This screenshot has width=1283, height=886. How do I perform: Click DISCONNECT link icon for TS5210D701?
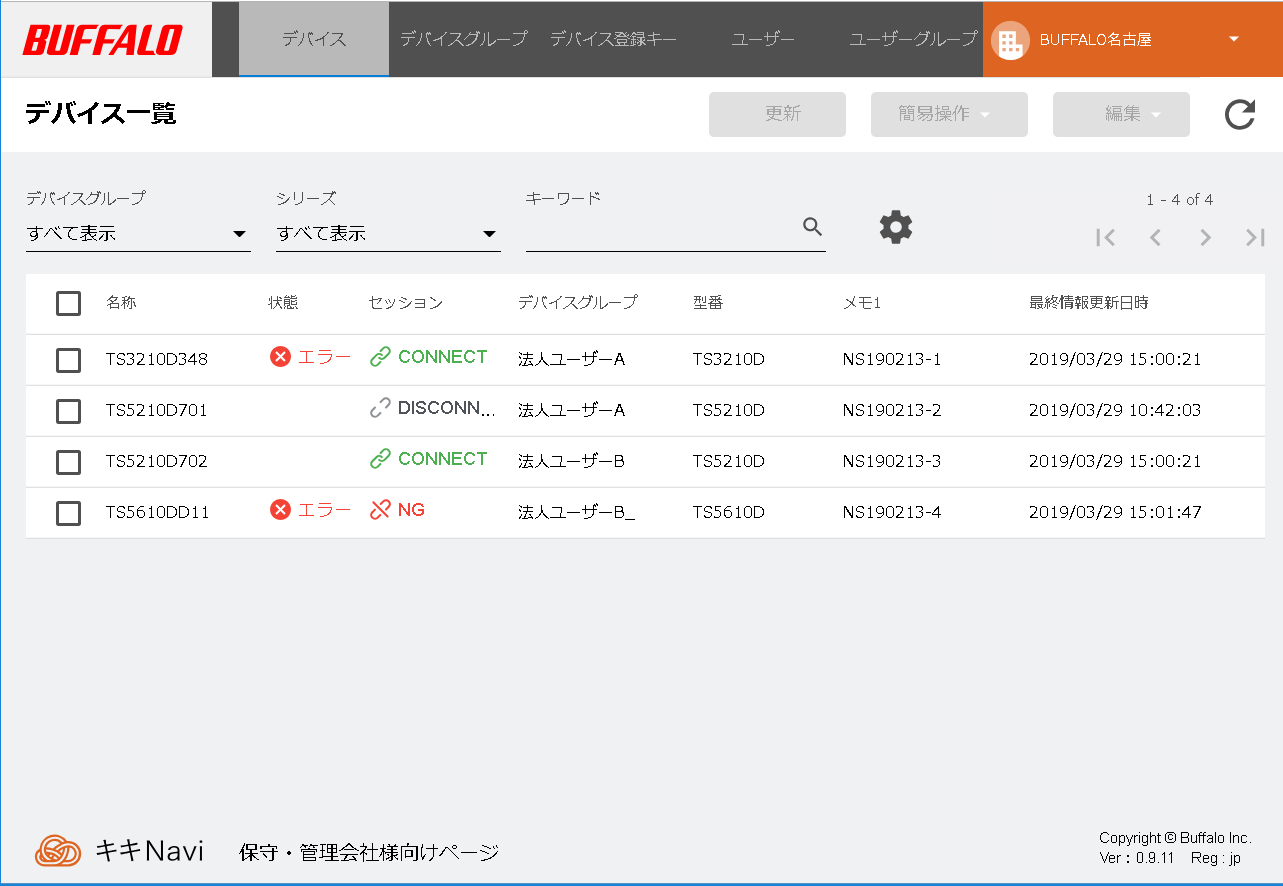tap(380, 408)
